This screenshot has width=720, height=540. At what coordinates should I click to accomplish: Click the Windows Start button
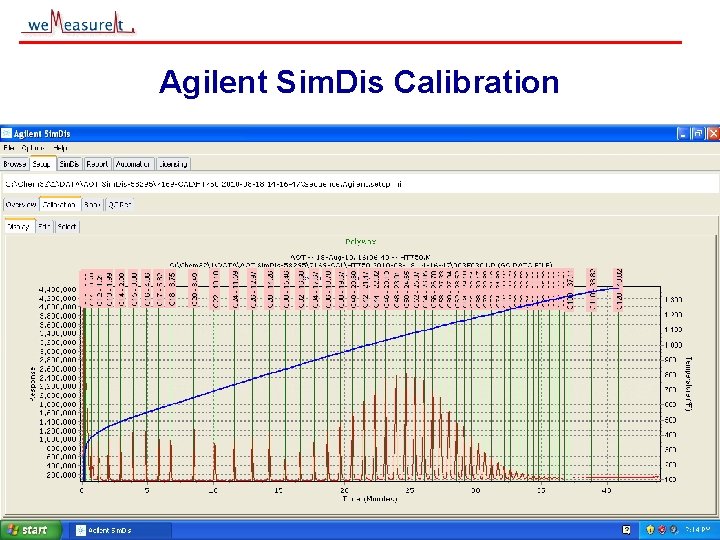click(x=30, y=530)
